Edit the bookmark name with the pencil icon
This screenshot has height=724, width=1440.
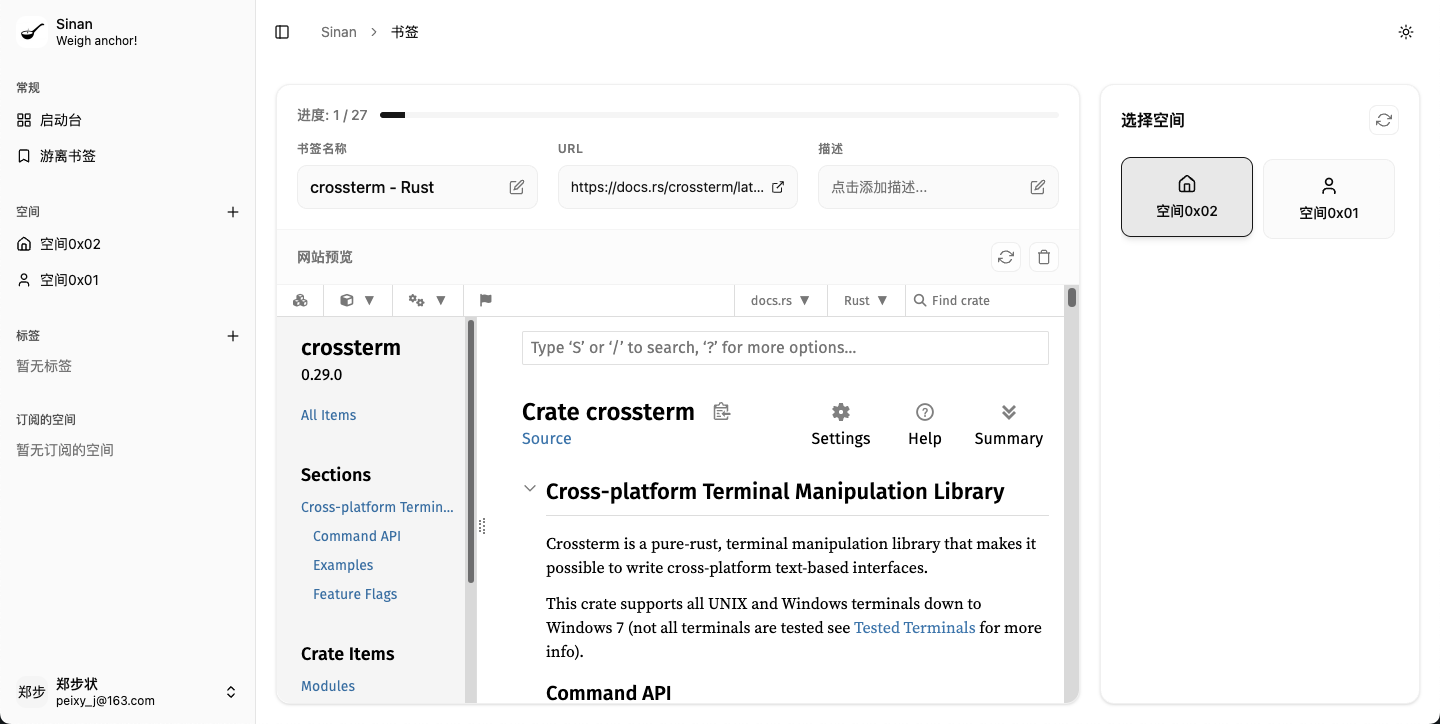[x=517, y=187]
